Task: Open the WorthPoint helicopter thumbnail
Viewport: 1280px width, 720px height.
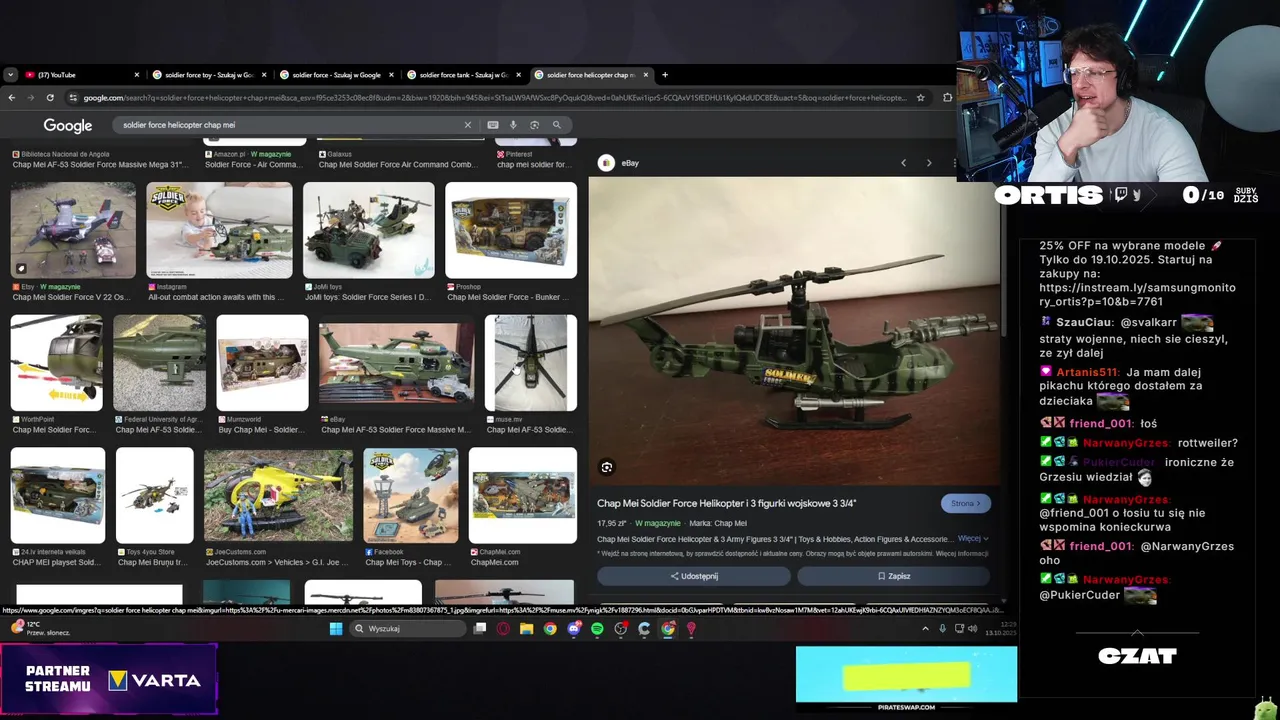Action: click(56, 363)
